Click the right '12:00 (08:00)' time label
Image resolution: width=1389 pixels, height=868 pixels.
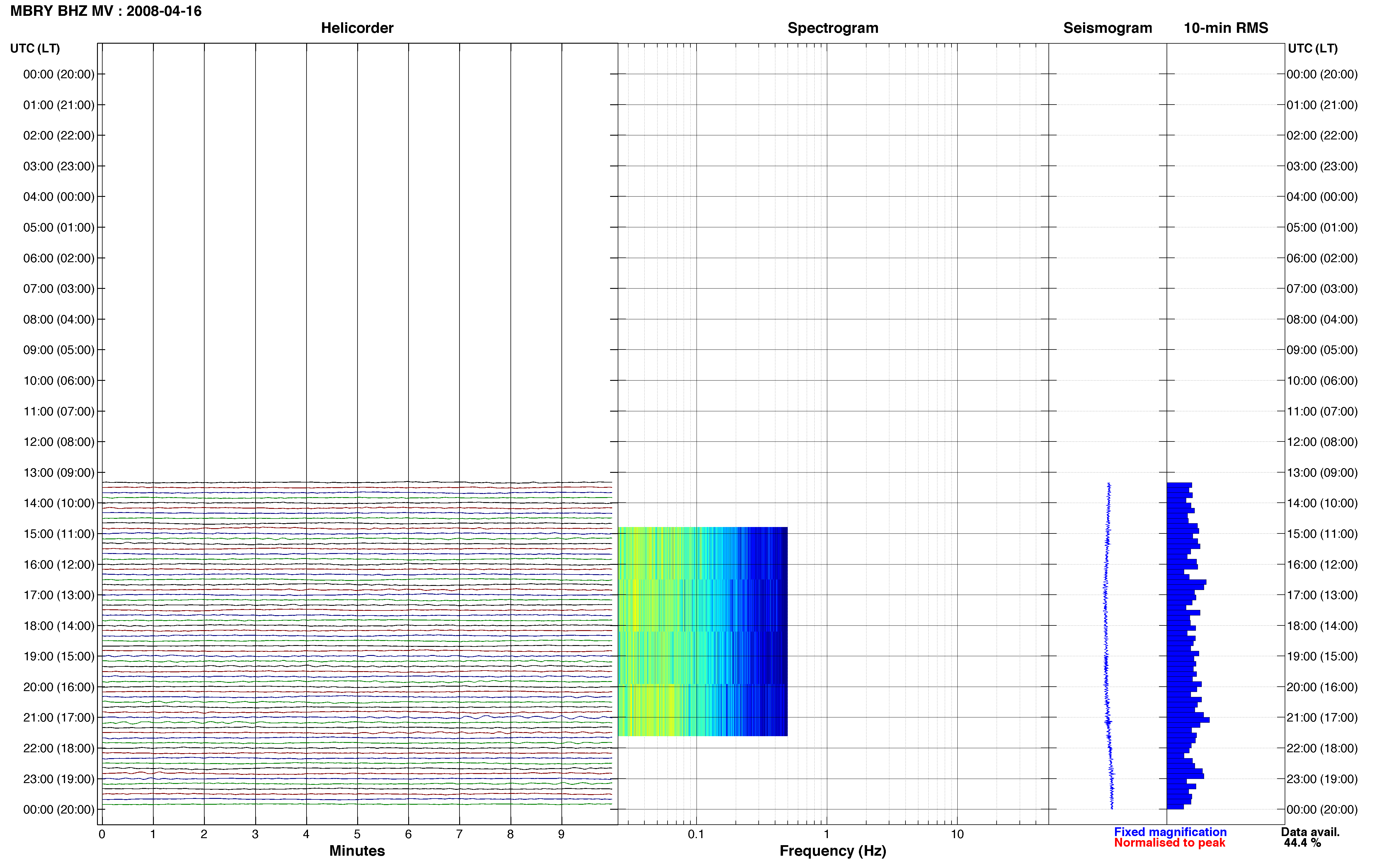tap(1322, 442)
